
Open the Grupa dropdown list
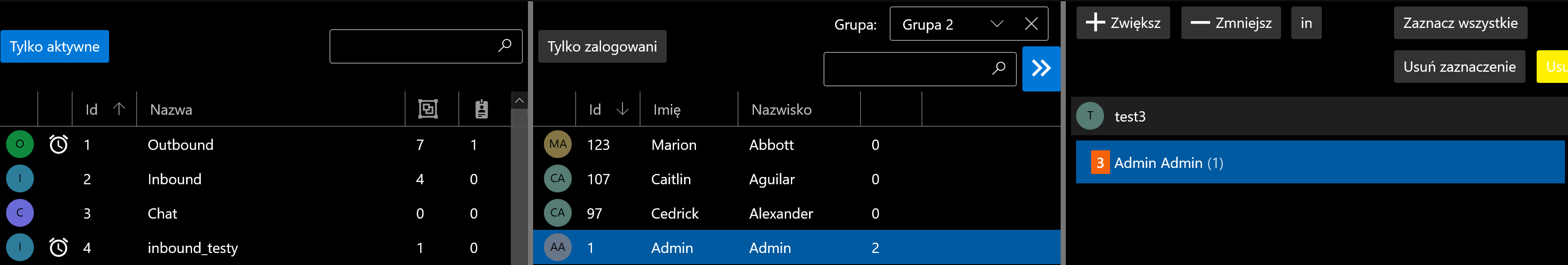997,24
